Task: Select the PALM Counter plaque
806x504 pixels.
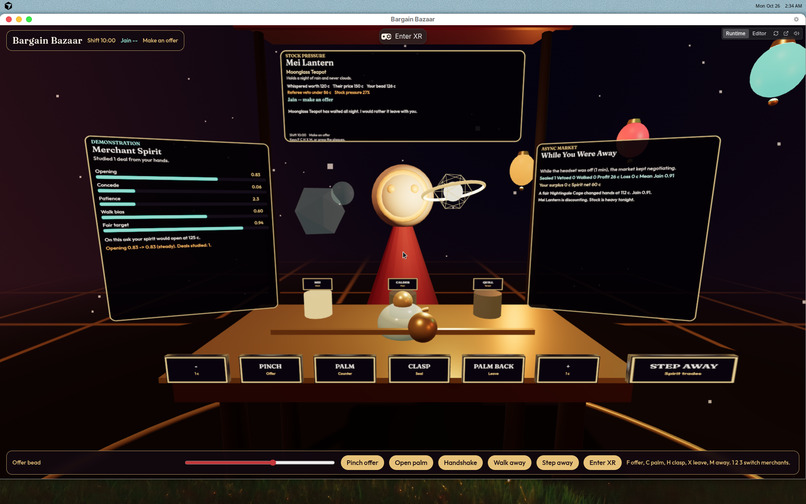Action: (345, 369)
